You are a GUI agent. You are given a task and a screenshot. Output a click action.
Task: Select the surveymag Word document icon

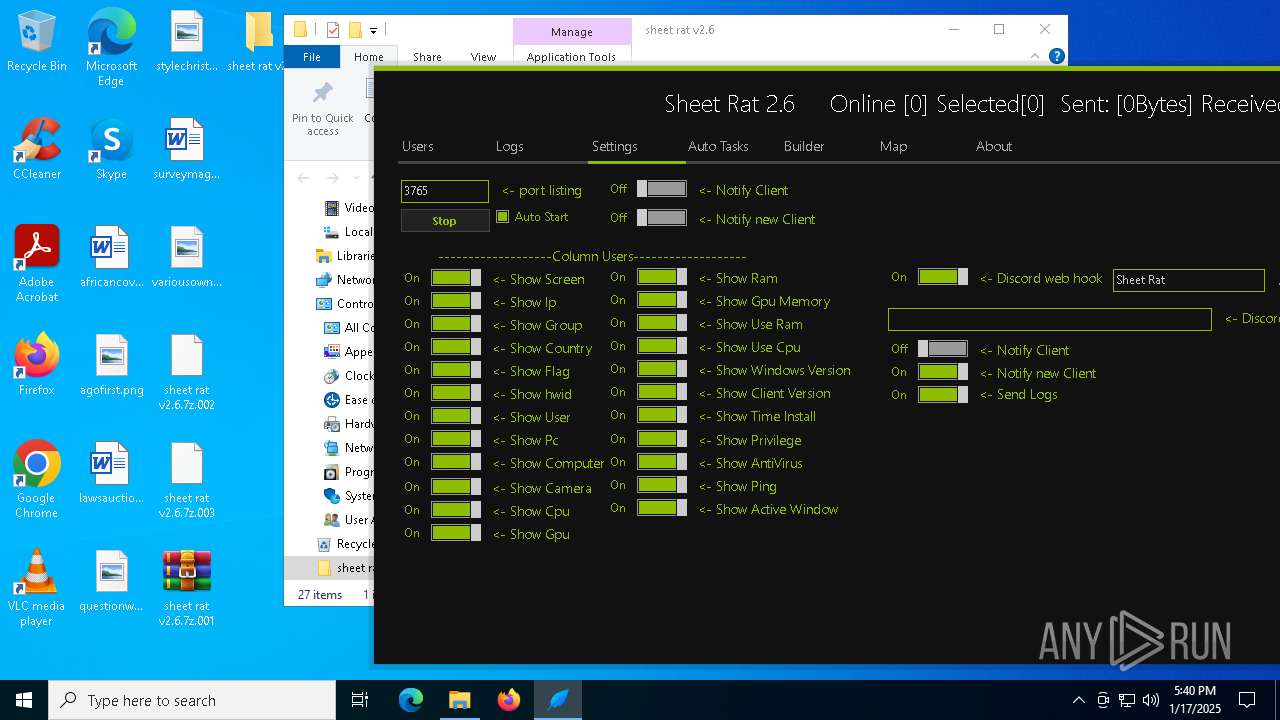pyautogui.click(x=187, y=149)
